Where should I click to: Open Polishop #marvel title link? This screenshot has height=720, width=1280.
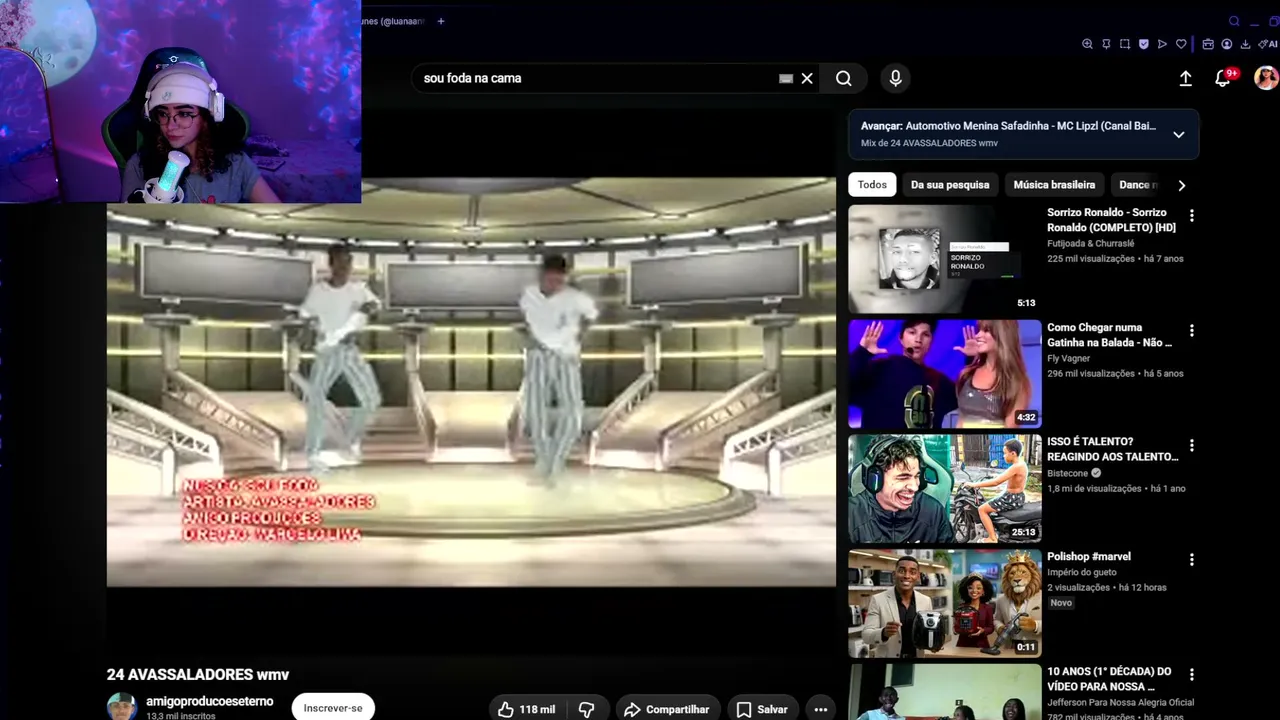pos(1088,557)
